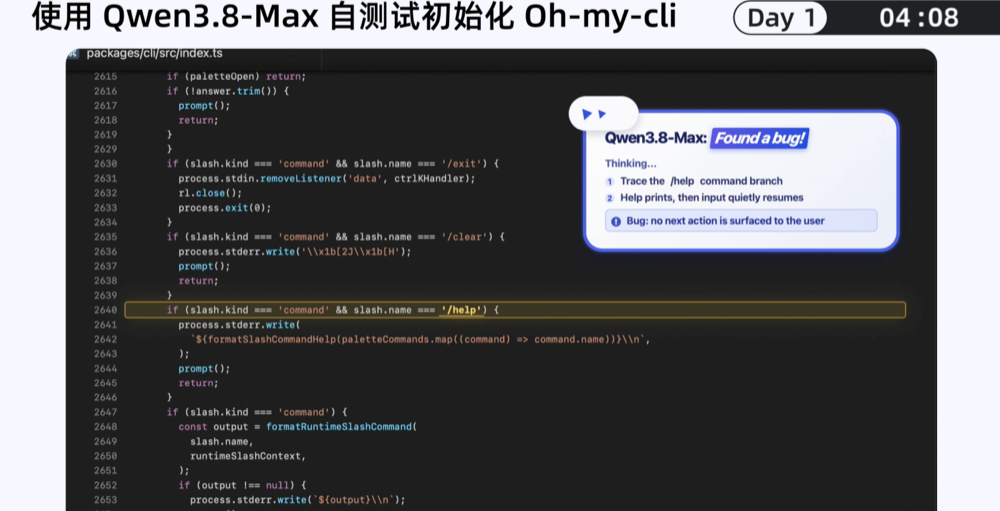Click the 'slash.name,' argument on line 2649
The height and width of the screenshot is (511, 1000).
click(x=221, y=441)
